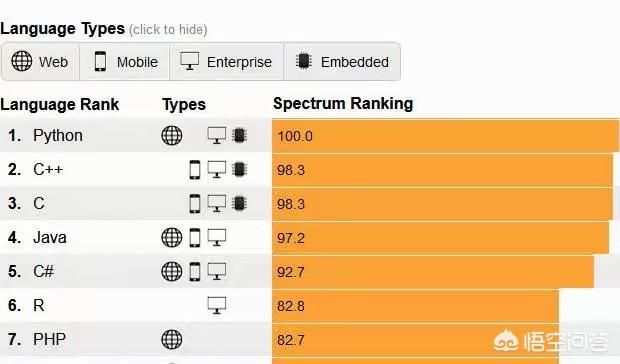Click the enterprise monitor icon in R row

point(217,306)
